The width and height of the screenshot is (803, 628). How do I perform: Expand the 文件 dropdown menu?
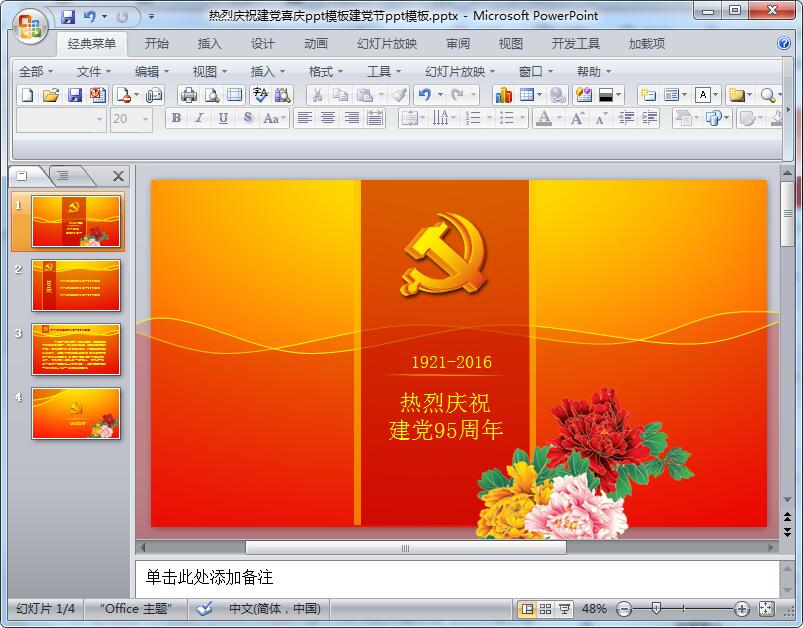click(x=94, y=72)
